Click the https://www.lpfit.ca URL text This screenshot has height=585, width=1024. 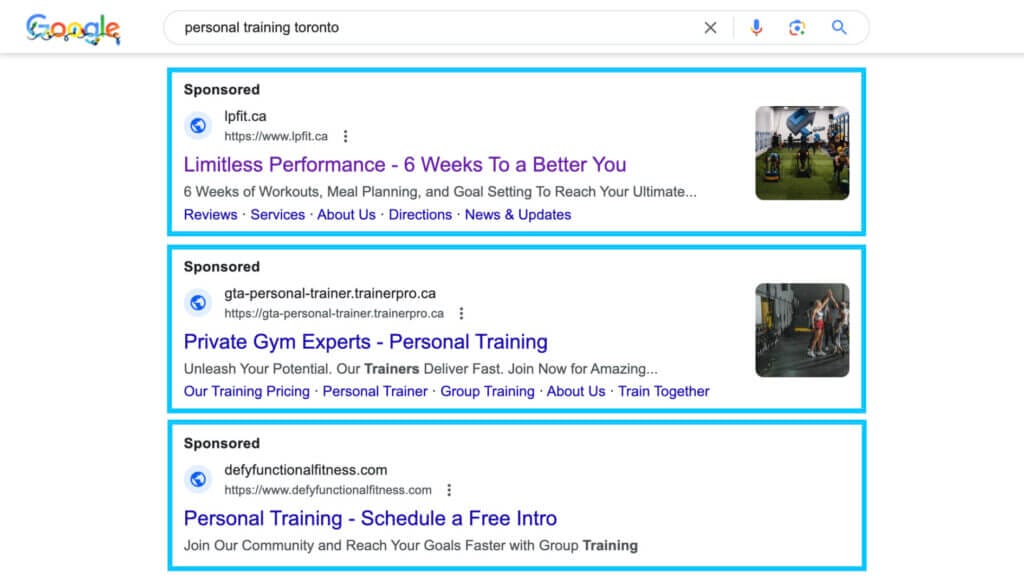click(276, 136)
